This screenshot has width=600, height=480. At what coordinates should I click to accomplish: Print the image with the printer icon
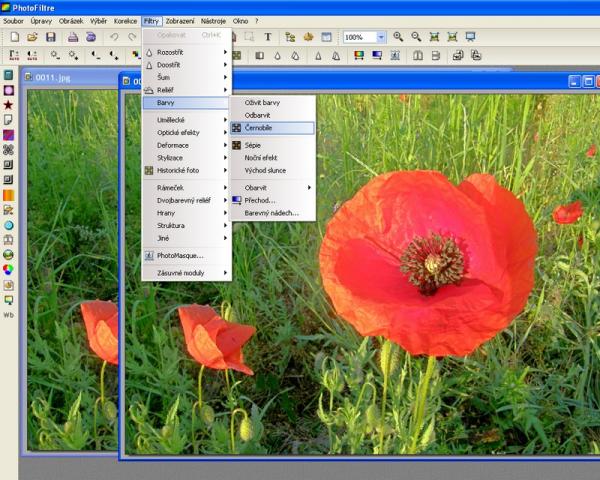(x=73, y=37)
